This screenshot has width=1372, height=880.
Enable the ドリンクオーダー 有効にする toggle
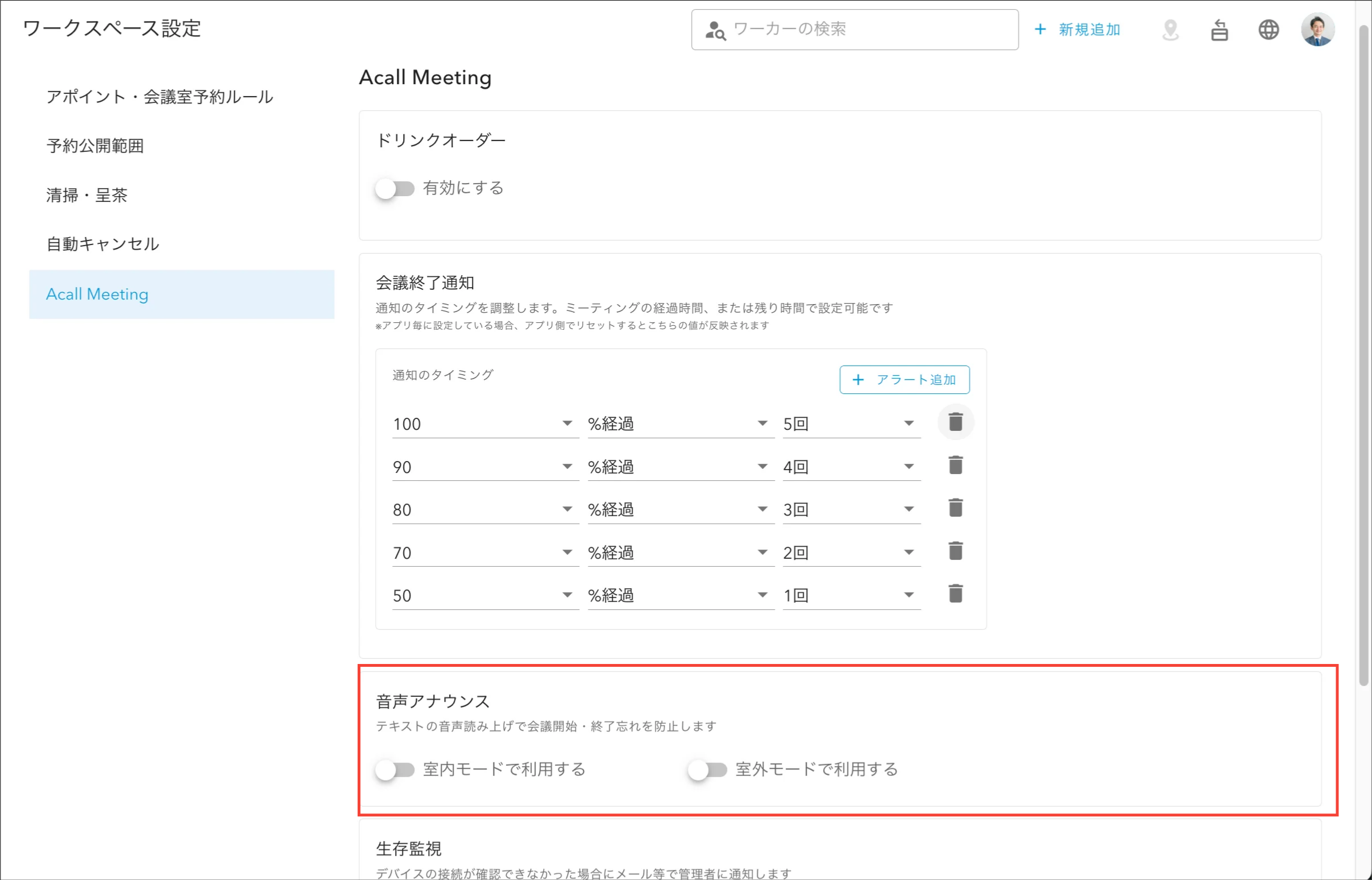pos(394,189)
